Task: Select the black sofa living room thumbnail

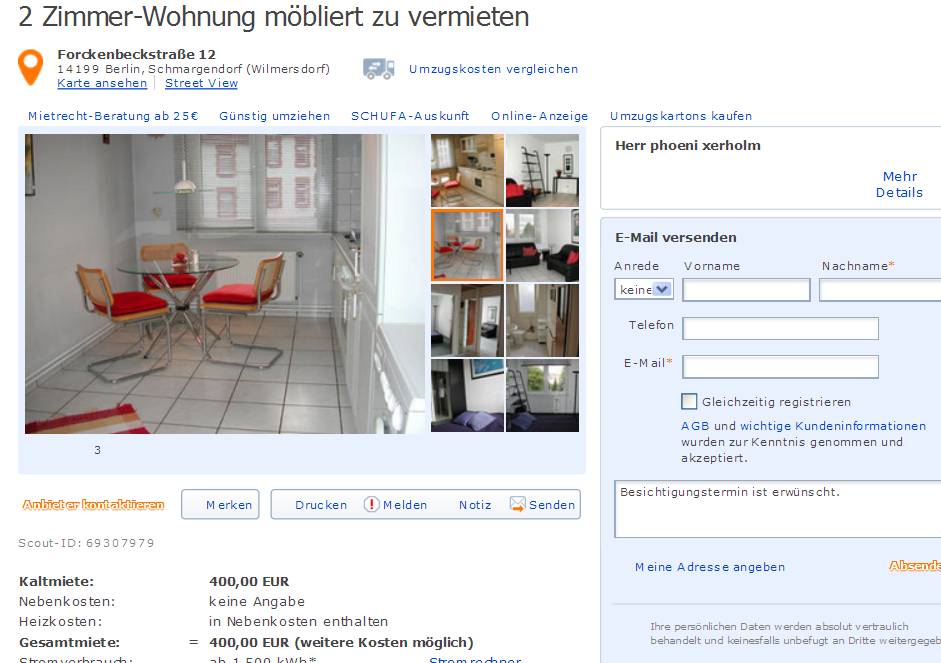Action: click(x=543, y=245)
